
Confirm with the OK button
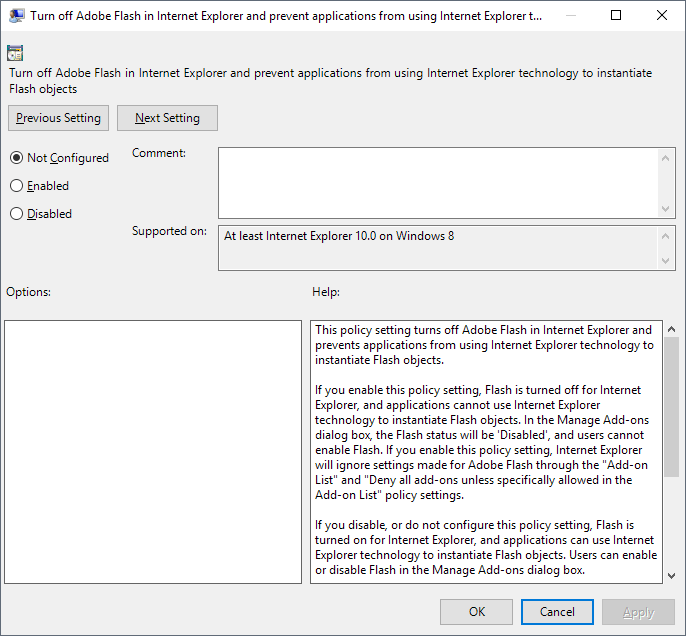(x=476, y=612)
